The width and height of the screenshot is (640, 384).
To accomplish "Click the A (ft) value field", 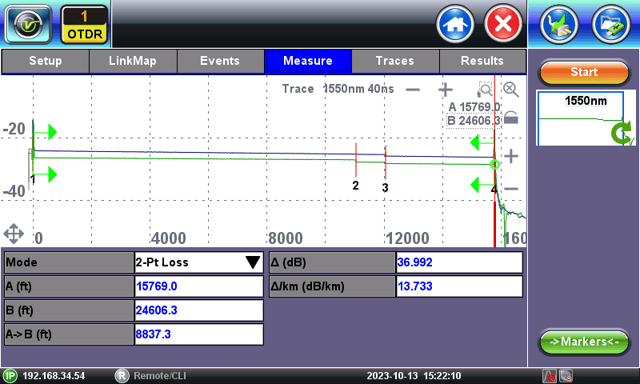I will click(x=199, y=286).
